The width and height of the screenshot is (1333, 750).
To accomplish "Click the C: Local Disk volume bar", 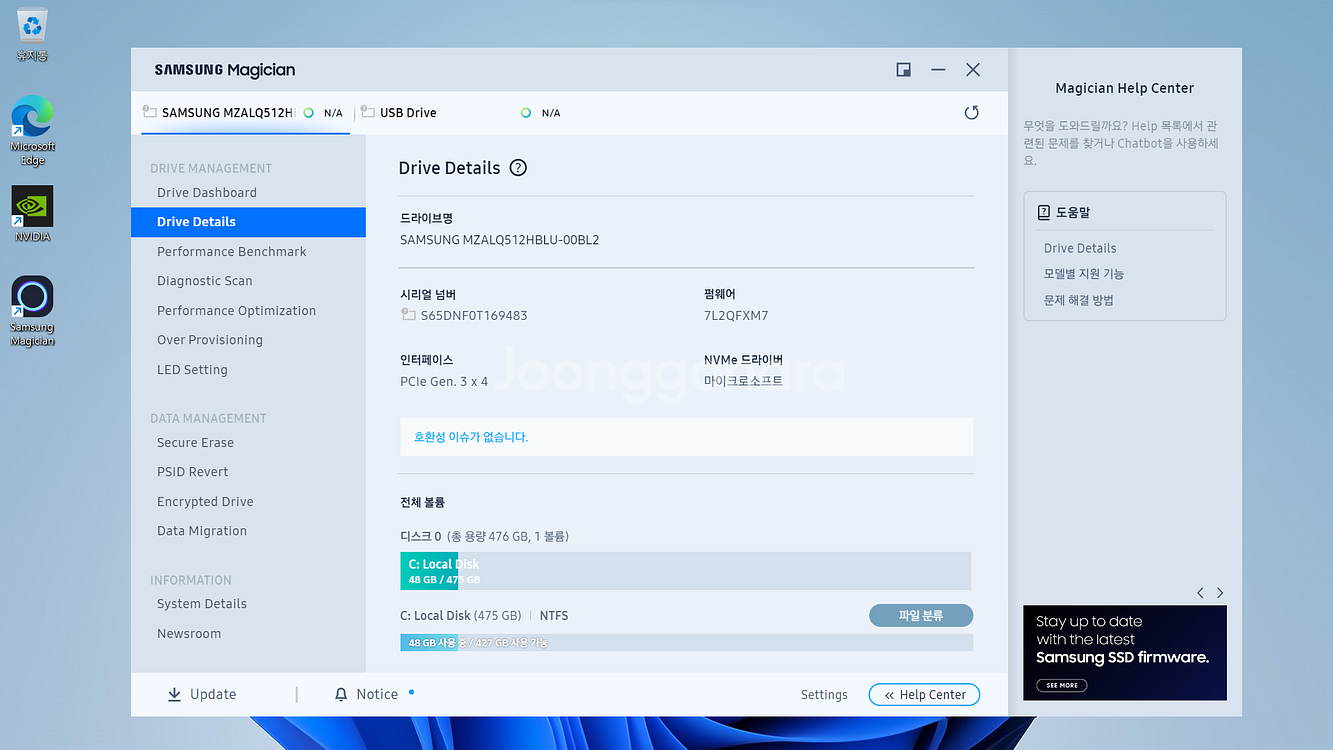I will (x=686, y=571).
